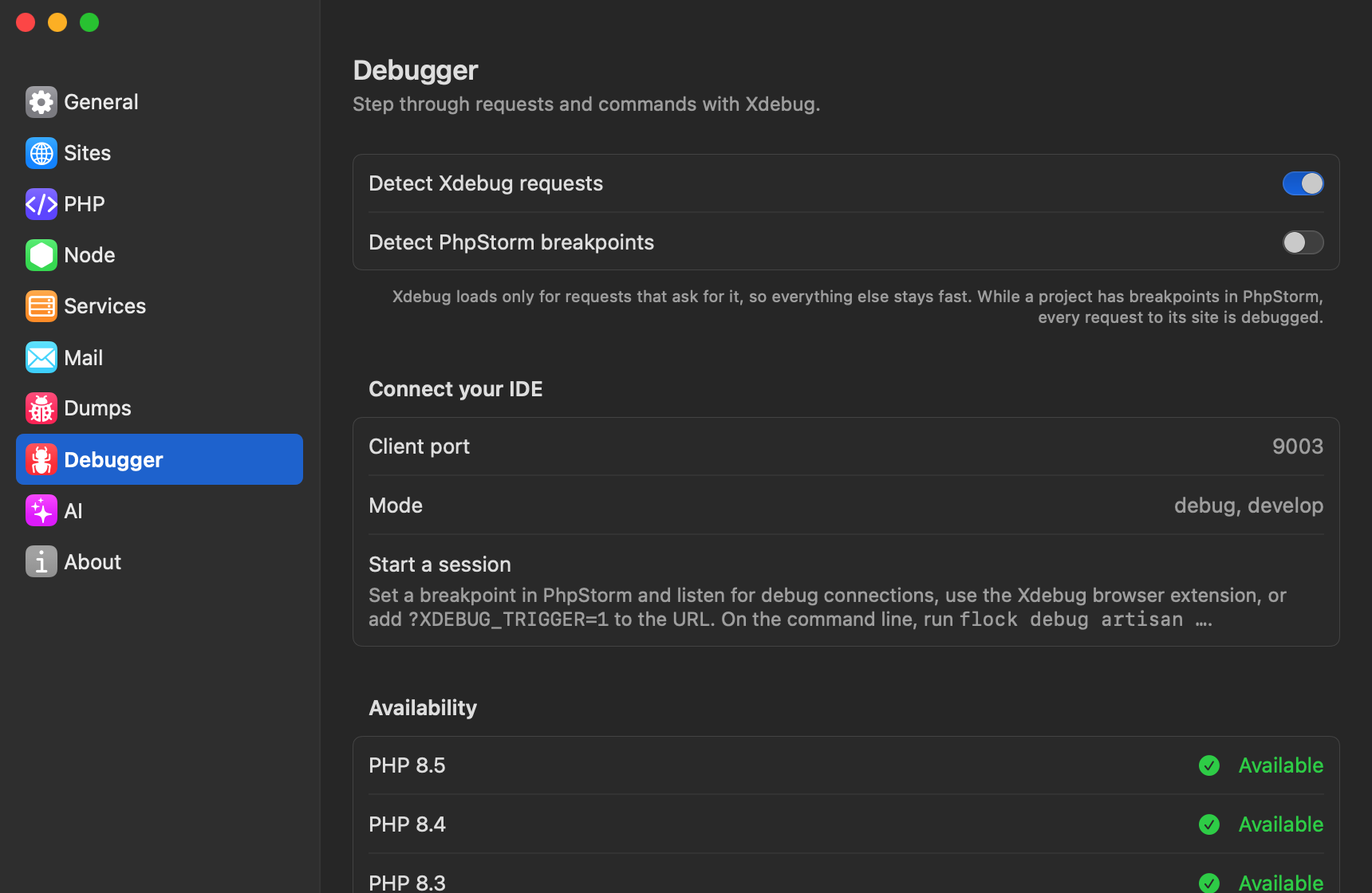1372x893 pixels.
Task: Click the green Node hexagon icon
Action: (x=41, y=255)
